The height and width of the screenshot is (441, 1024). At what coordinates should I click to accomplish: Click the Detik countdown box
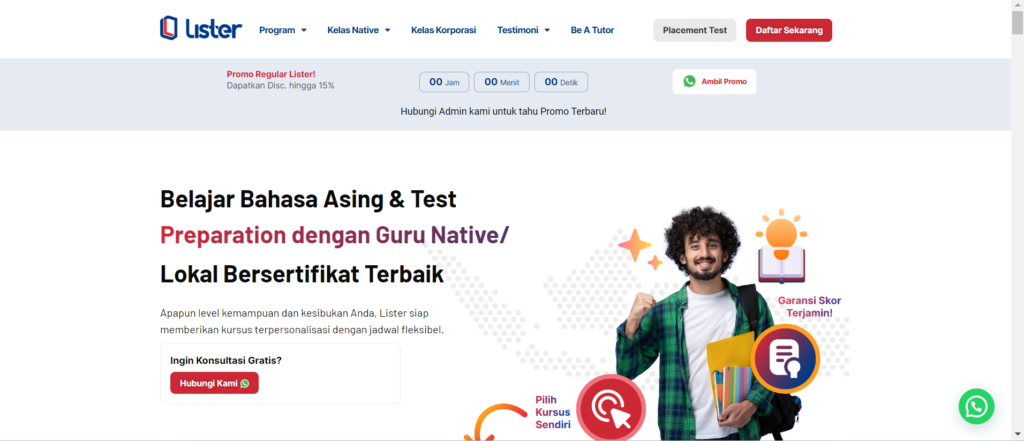[560, 82]
